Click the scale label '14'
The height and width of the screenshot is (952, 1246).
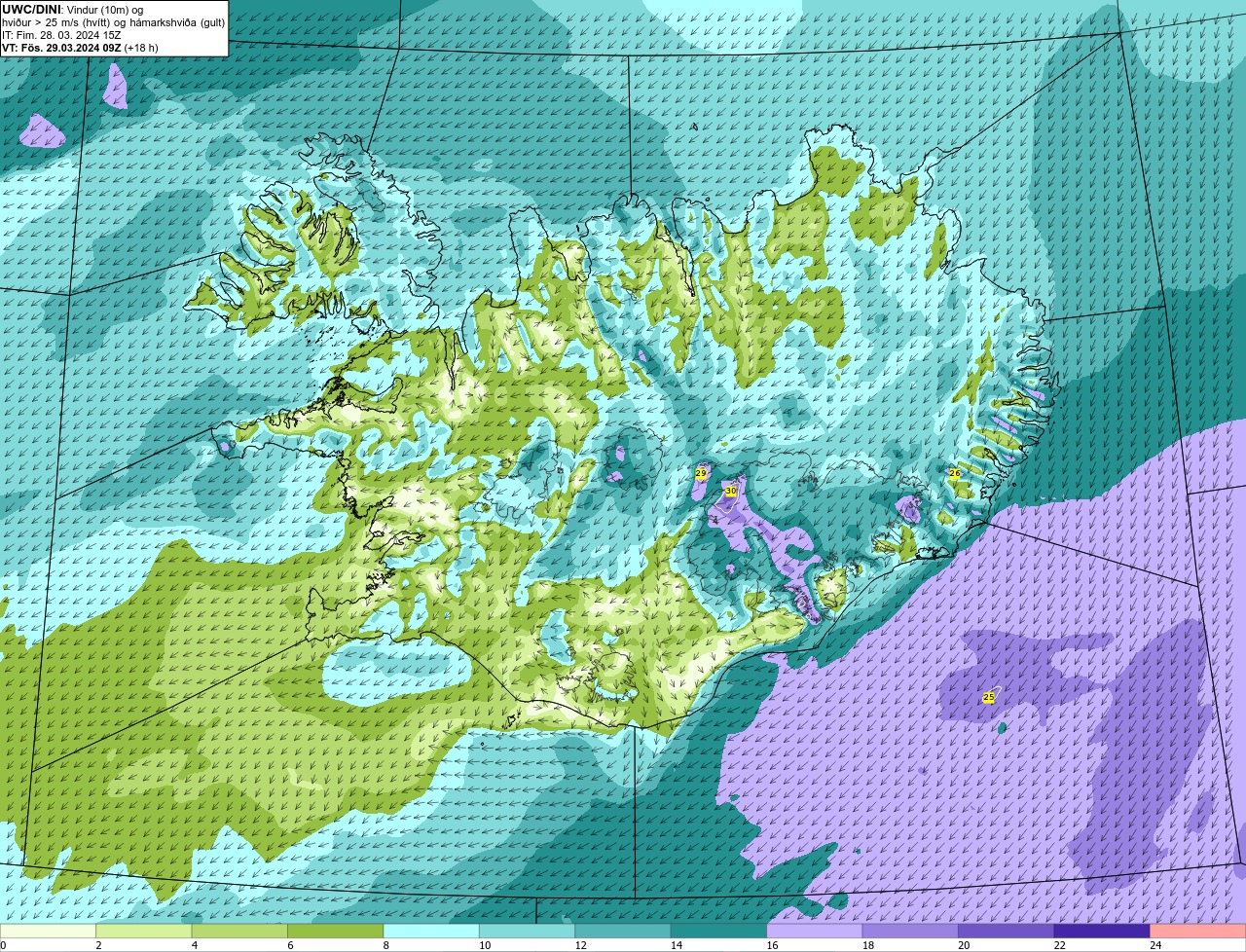677,945
